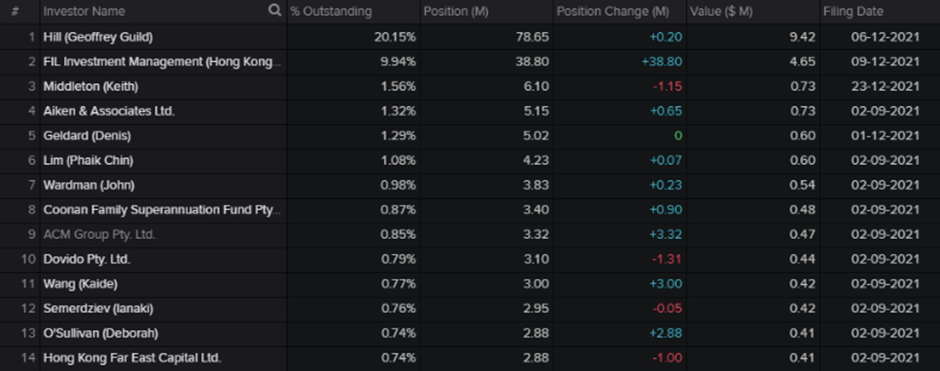The image size is (940, 371).
Task: Click the search magnifier icon in Investor Name header
Action: [x=275, y=10]
